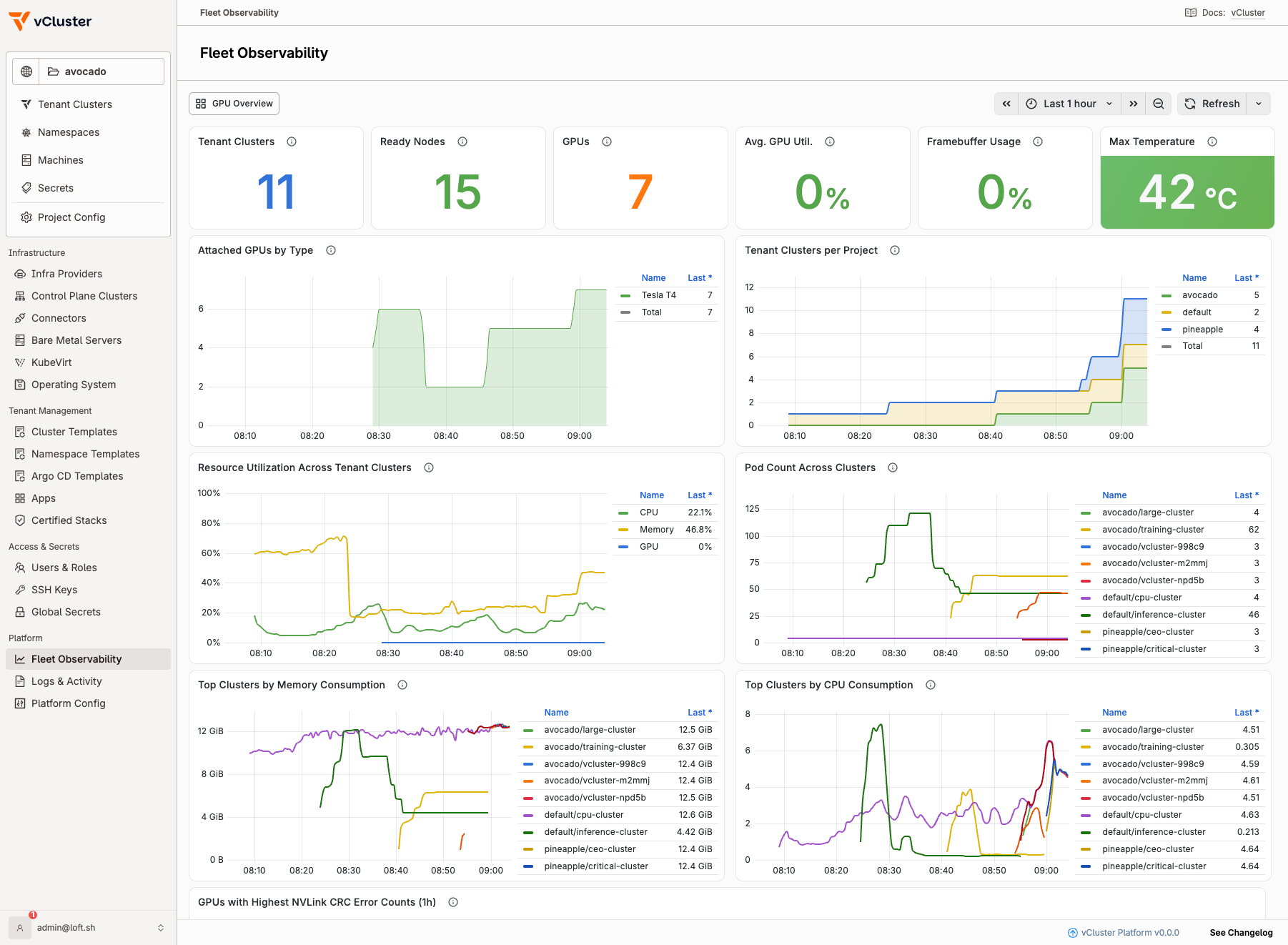Image resolution: width=1288 pixels, height=945 pixels.
Task: Click avocado color swatch in Tenant Clusters legend
Action: tap(1166, 295)
